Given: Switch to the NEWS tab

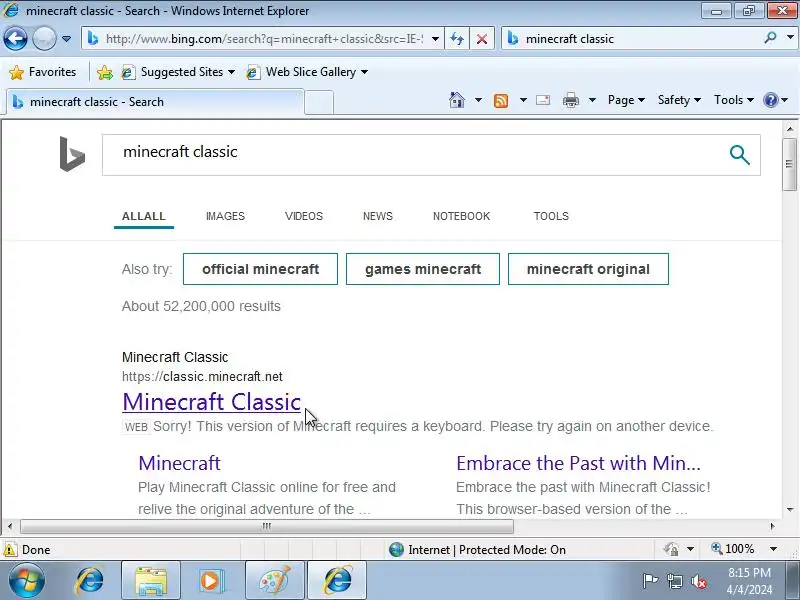Looking at the screenshot, I should click(x=378, y=216).
